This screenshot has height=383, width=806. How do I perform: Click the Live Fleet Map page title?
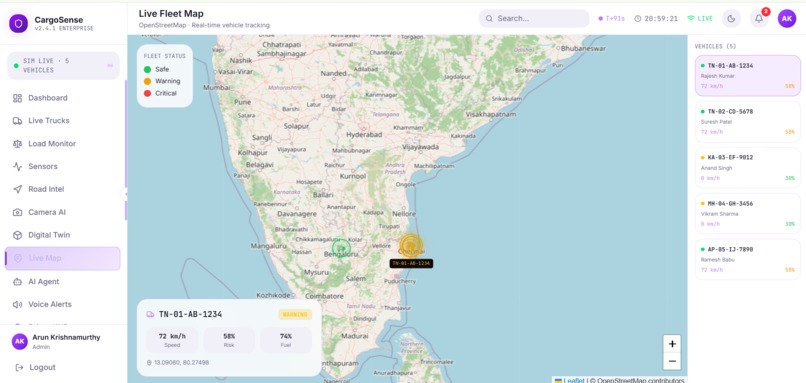(171, 14)
